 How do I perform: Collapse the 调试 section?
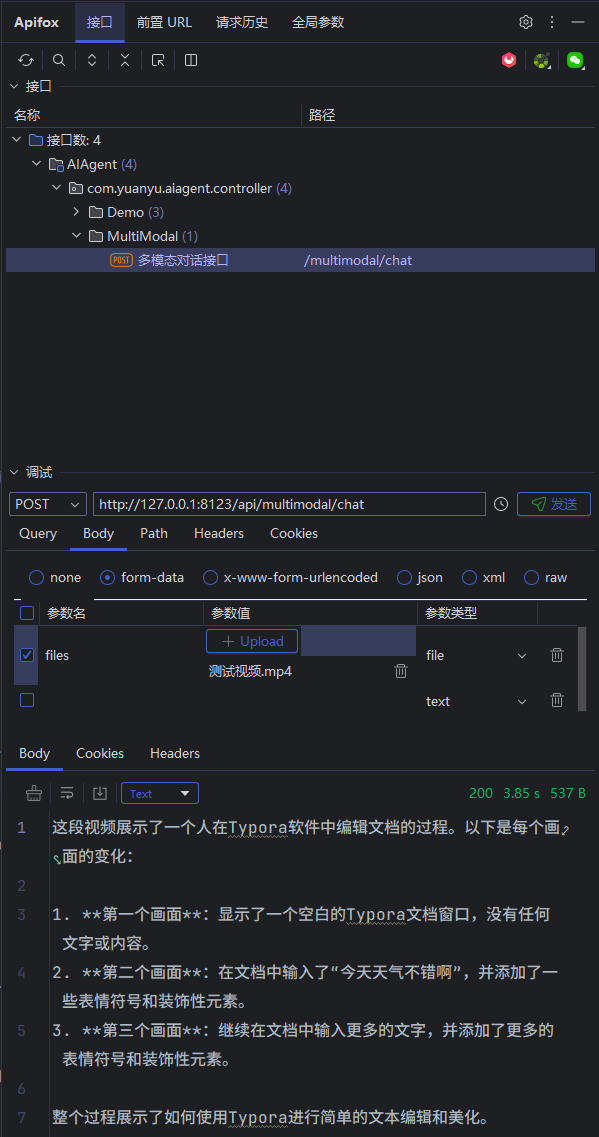15,472
